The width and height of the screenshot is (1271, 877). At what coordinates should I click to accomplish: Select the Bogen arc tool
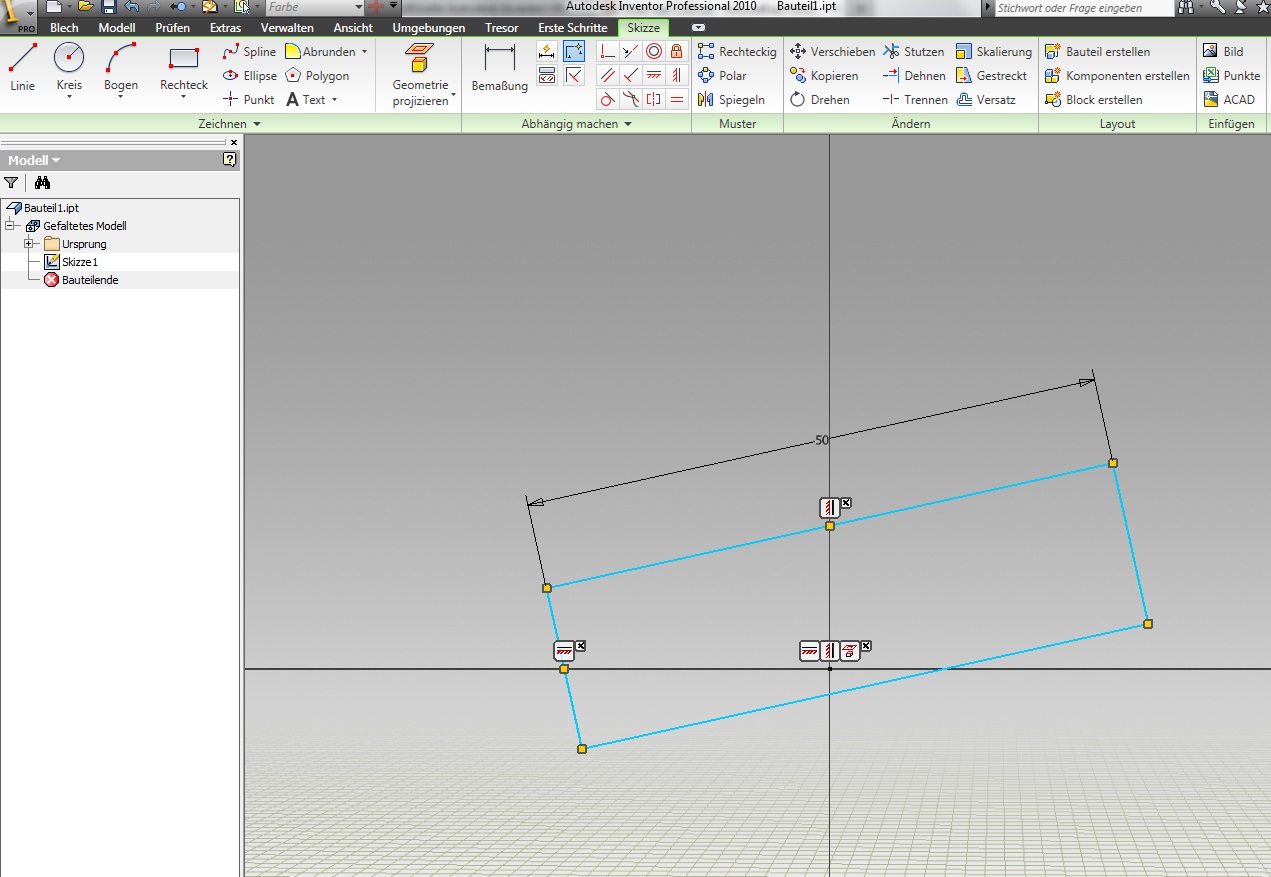click(x=121, y=68)
